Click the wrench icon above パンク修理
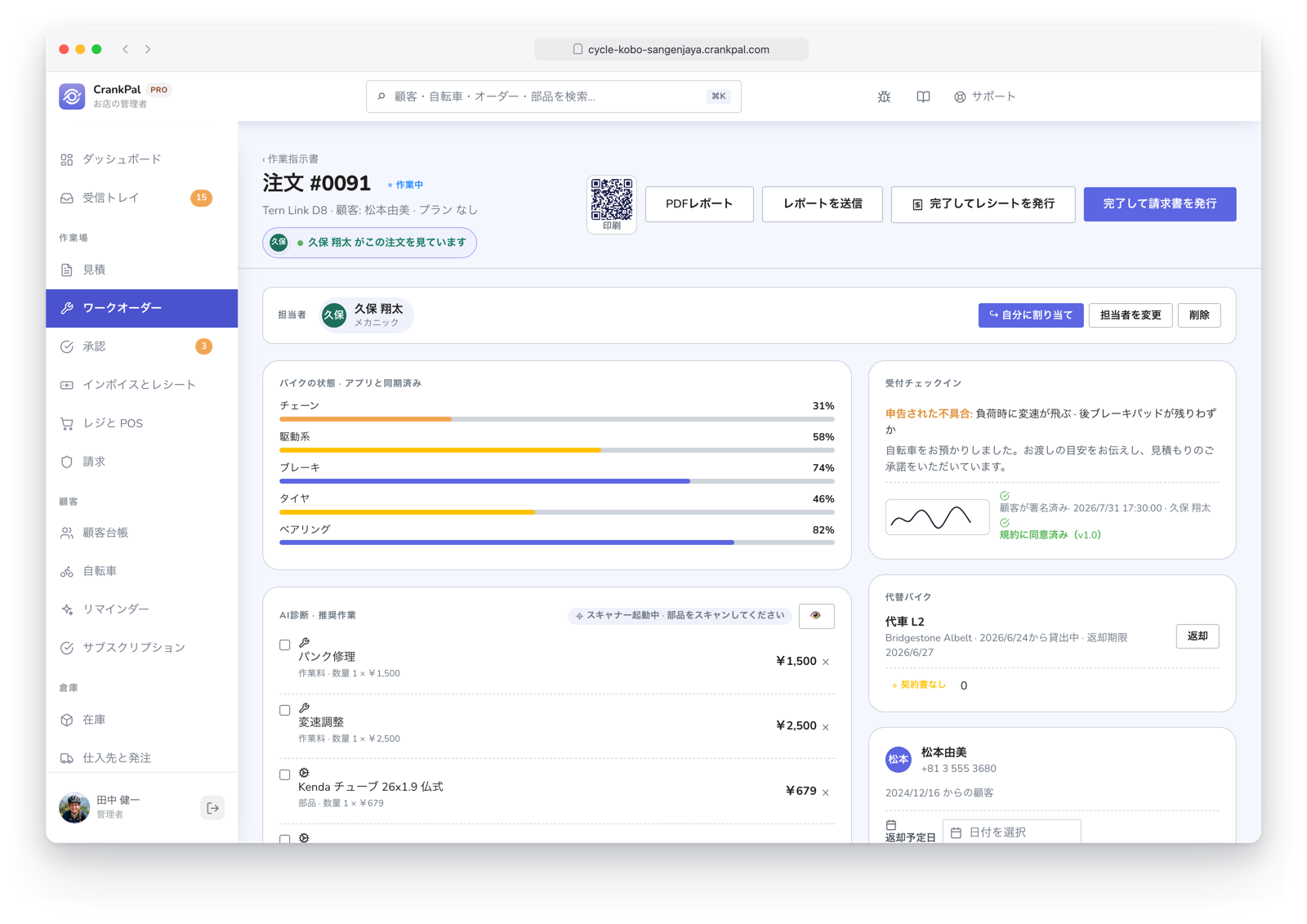This screenshot has height=924, width=1307. [304, 643]
